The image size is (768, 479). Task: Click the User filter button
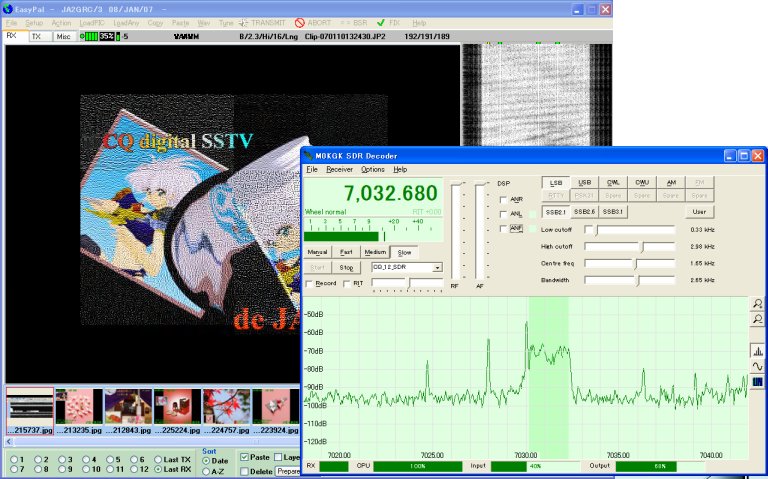click(699, 212)
